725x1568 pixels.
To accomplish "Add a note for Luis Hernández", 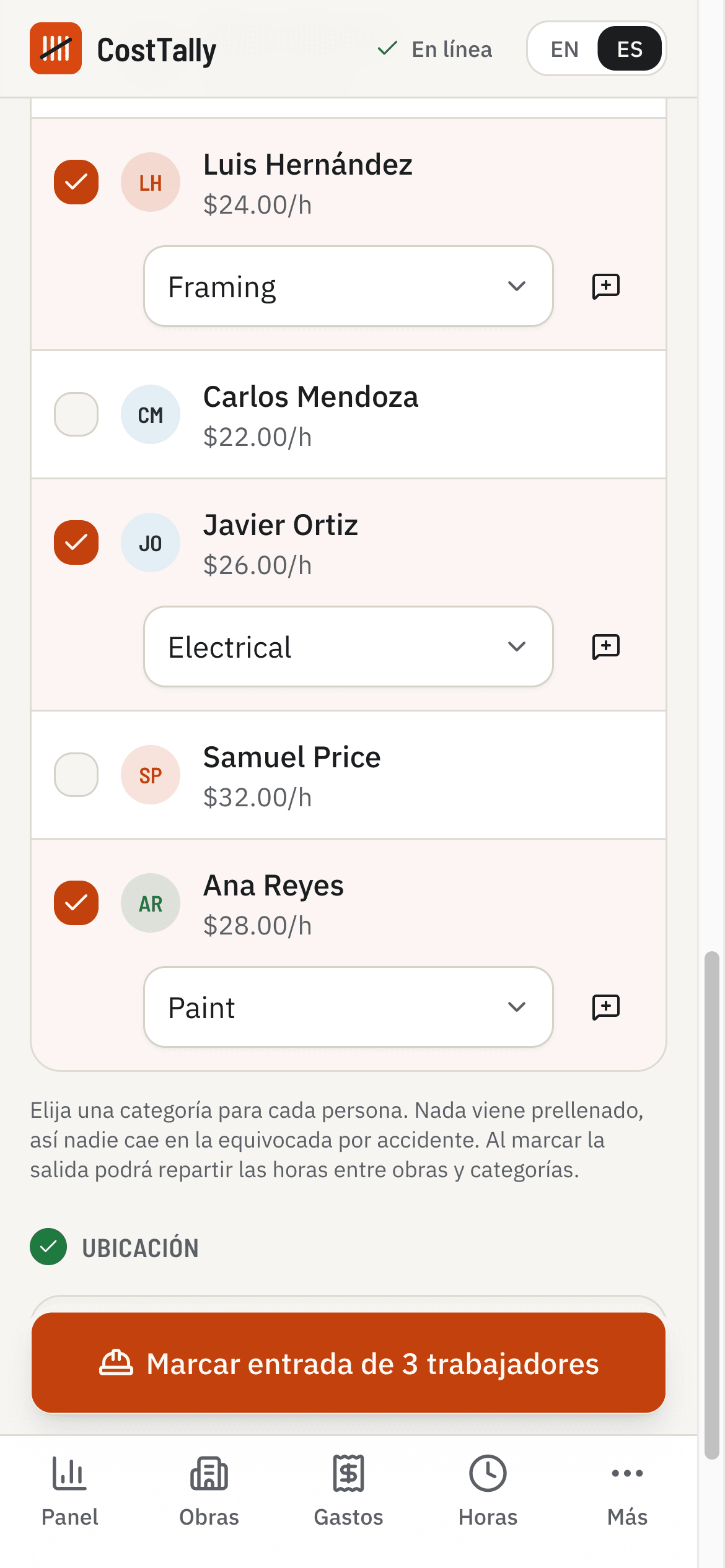I will point(605,287).
